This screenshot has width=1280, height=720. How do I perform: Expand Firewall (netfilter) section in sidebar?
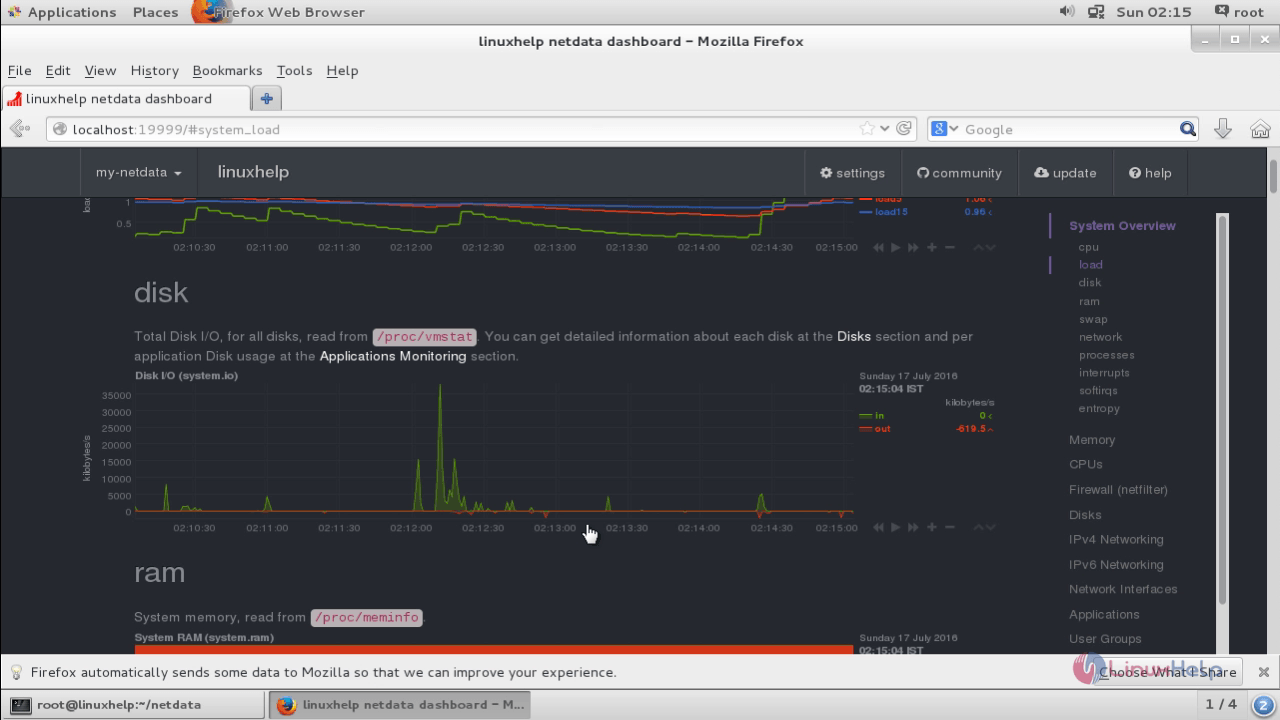pyautogui.click(x=1118, y=490)
